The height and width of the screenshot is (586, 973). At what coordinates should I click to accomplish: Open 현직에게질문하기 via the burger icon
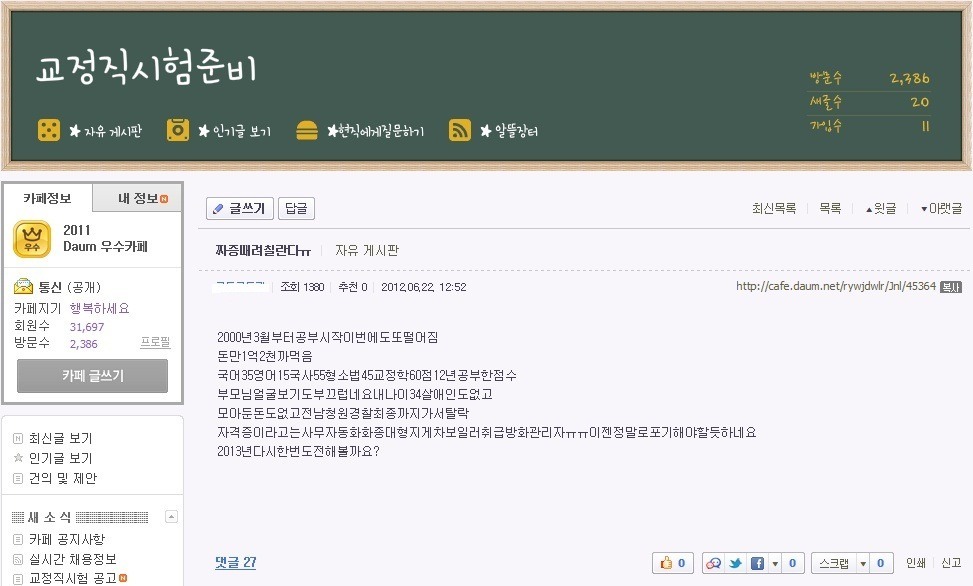307,129
